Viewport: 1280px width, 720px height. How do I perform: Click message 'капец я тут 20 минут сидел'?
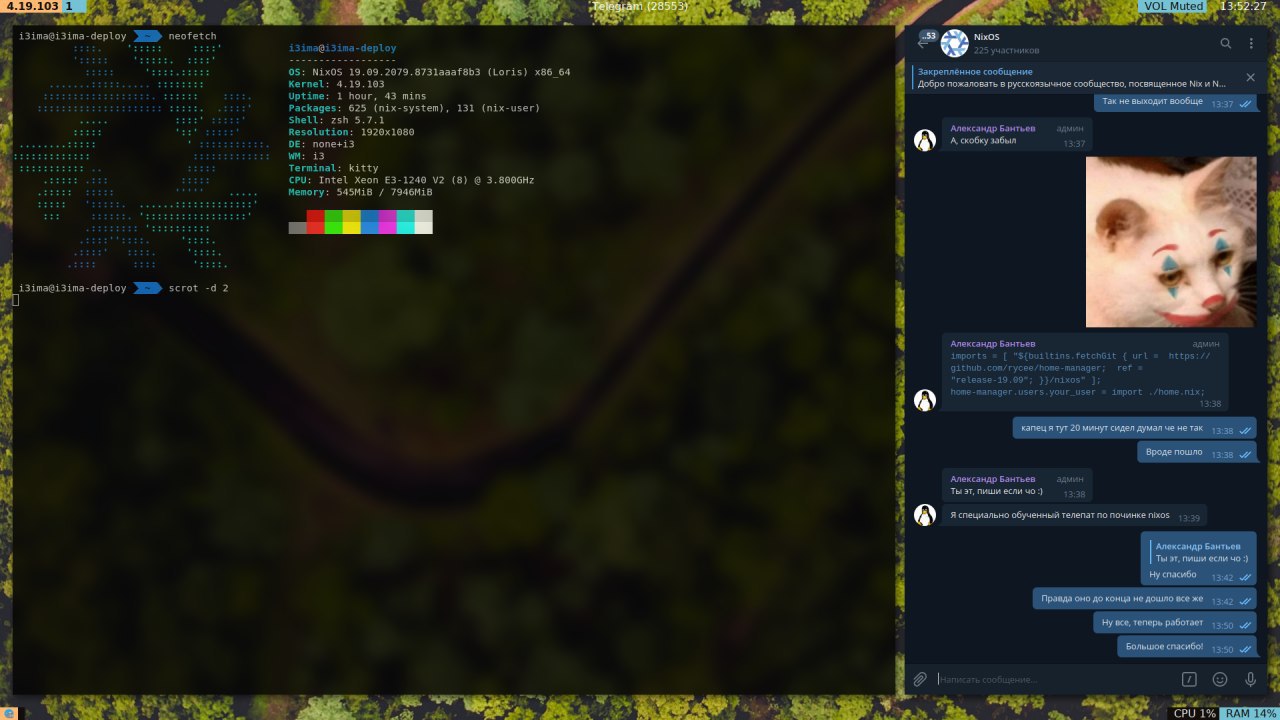coord(1135,428)
